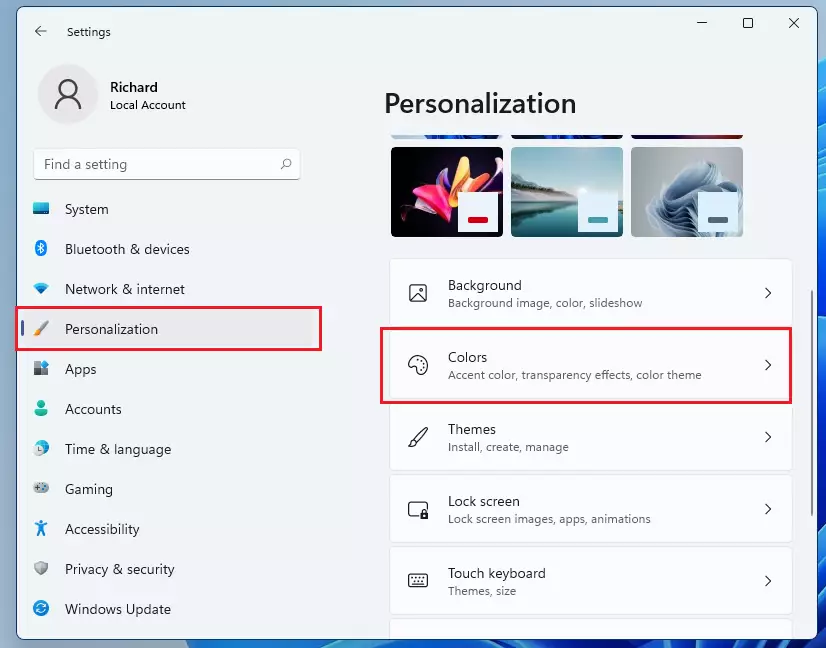Minimize the Settings window
This screenshot has height=648, width=826.
click(702, 23)
